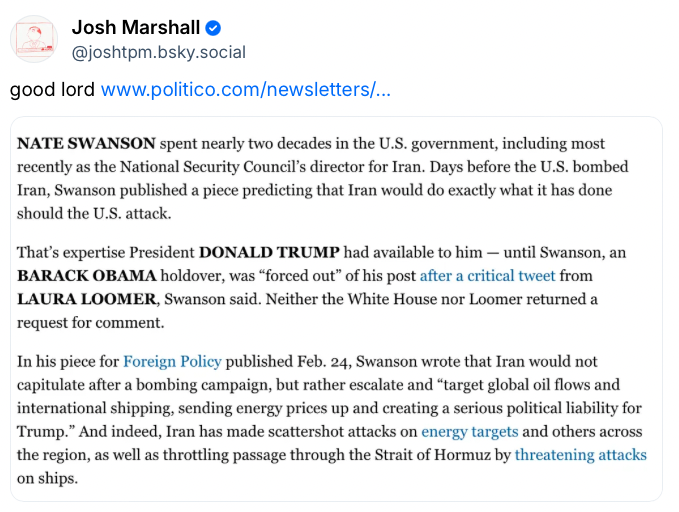679x512 pixels.
Task: Click the bold BARACK OBAMA text
Action: [87, 276]
